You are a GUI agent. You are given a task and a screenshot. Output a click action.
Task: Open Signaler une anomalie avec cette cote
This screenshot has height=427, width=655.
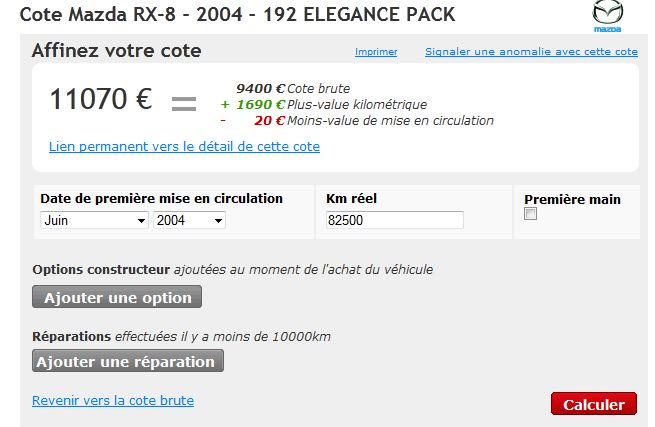pos(531,52)
